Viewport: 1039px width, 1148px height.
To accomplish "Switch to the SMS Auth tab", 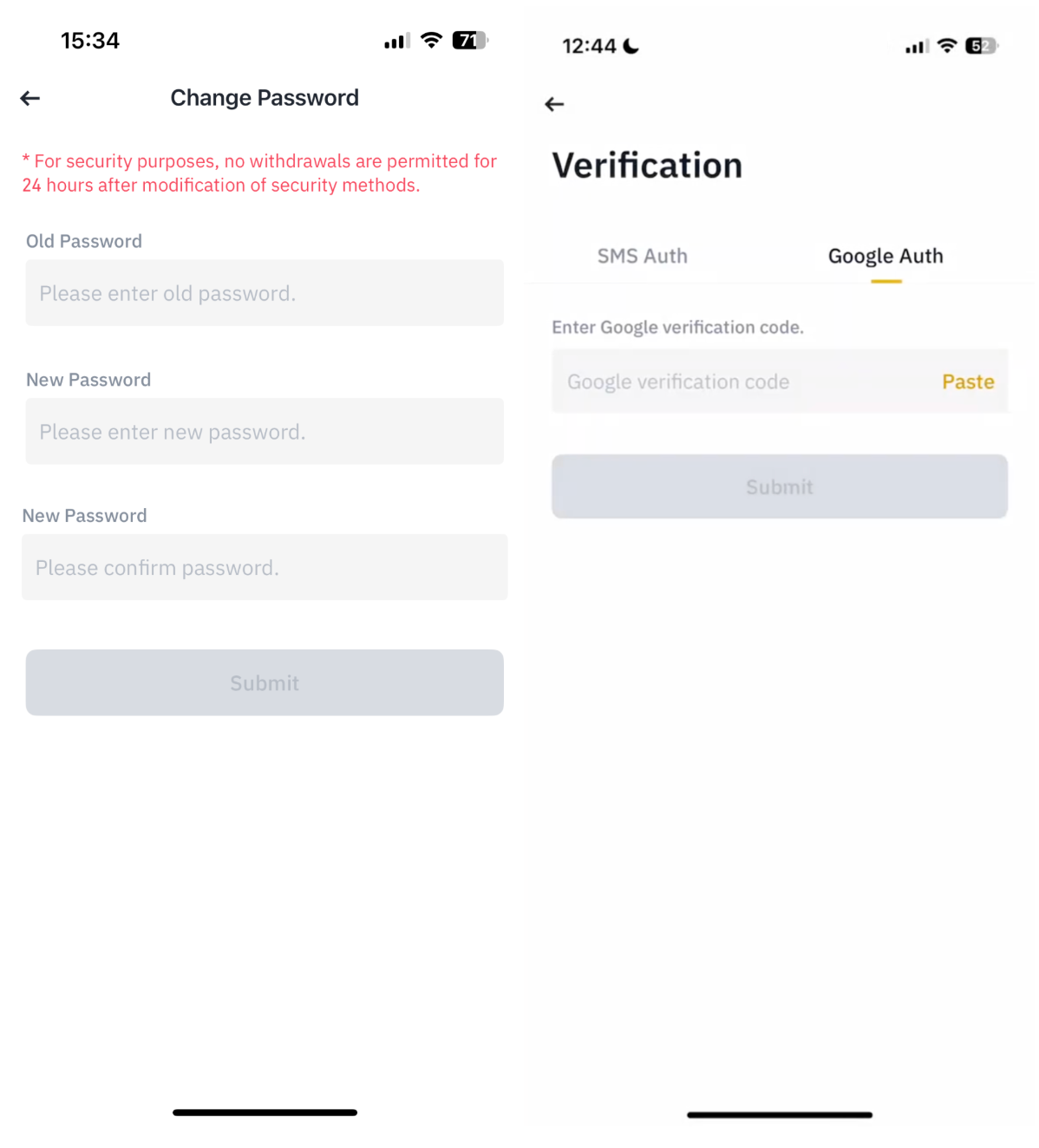I will pos(642,257).
